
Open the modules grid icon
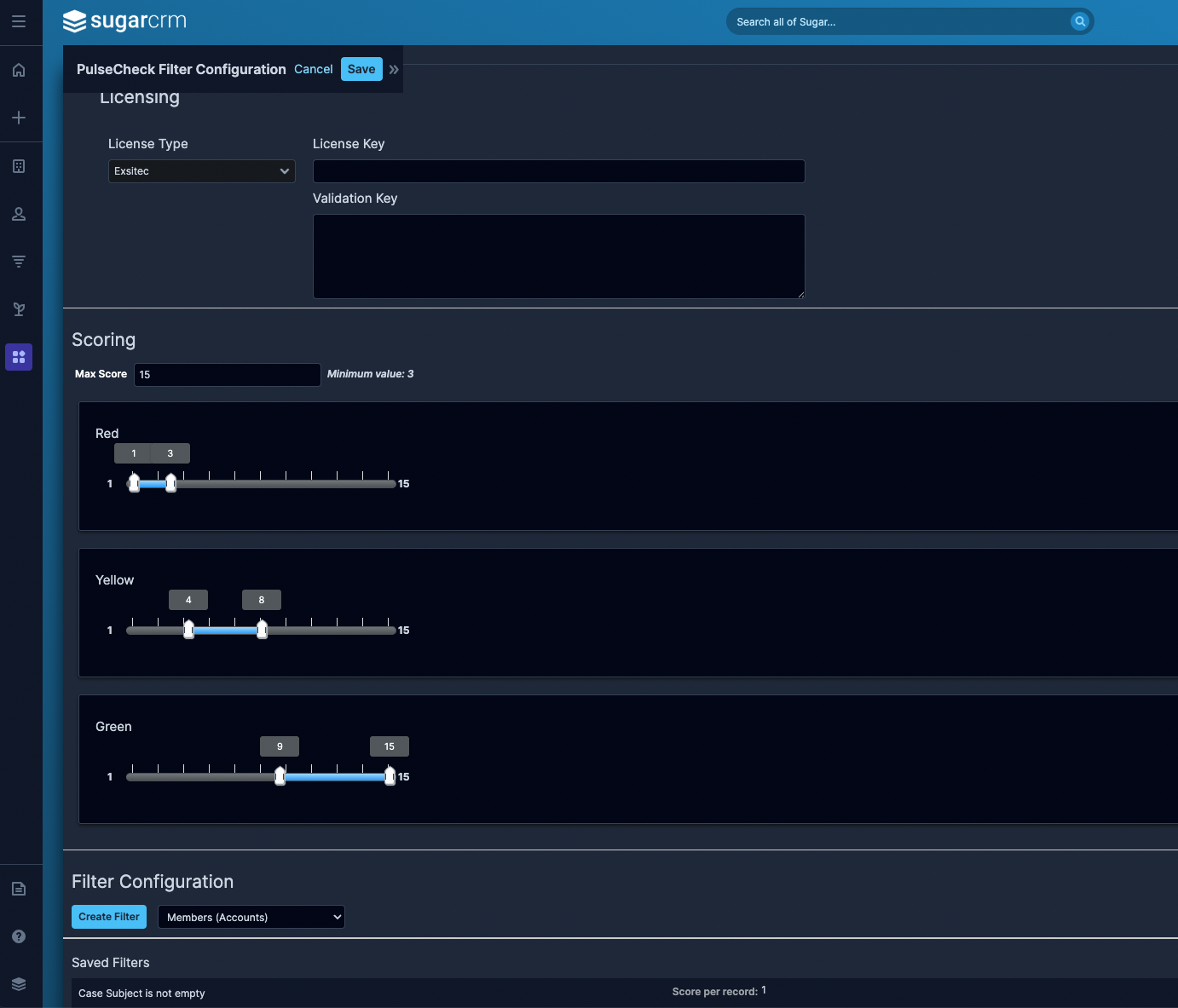[19, 357]
